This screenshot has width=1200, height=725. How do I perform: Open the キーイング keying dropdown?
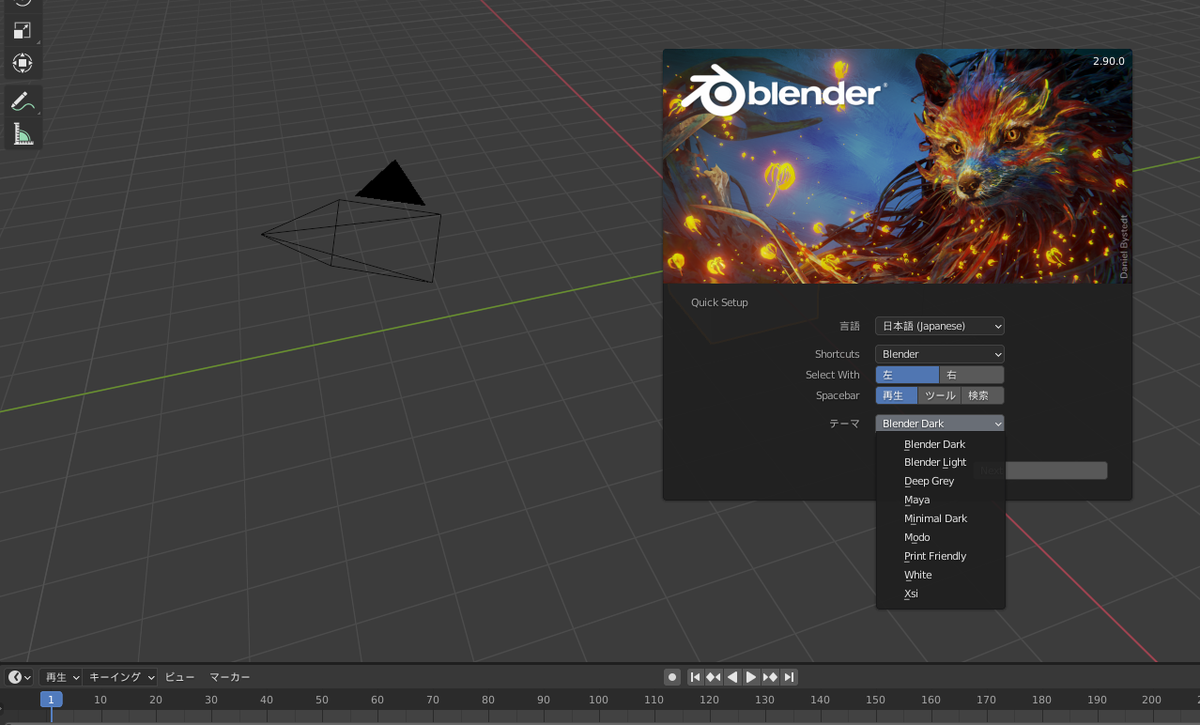coord(120,677)
